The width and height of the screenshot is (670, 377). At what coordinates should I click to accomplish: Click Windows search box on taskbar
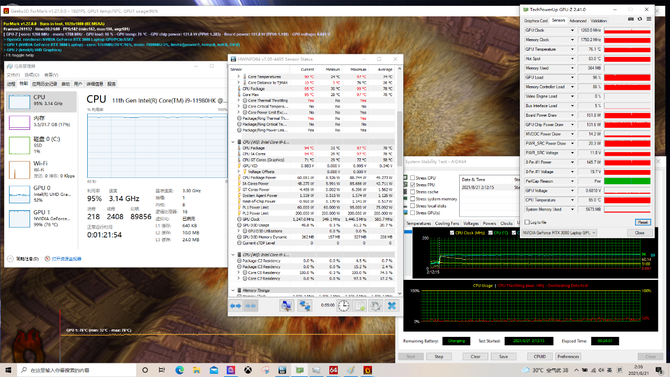tap(77, 370)
